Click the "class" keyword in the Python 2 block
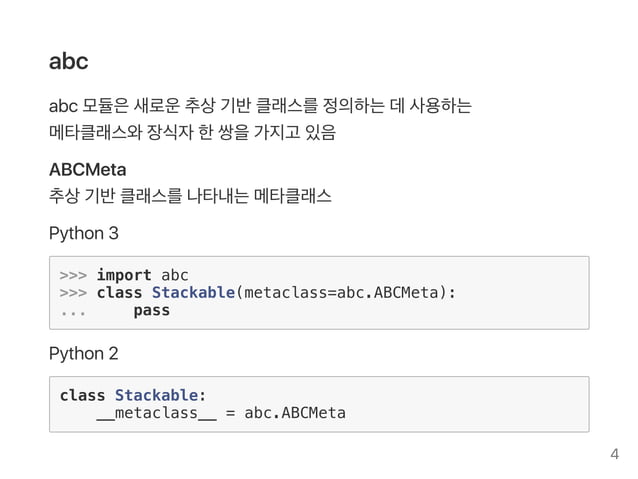Viewport: 638px width, 479px height. pos(83,395)
